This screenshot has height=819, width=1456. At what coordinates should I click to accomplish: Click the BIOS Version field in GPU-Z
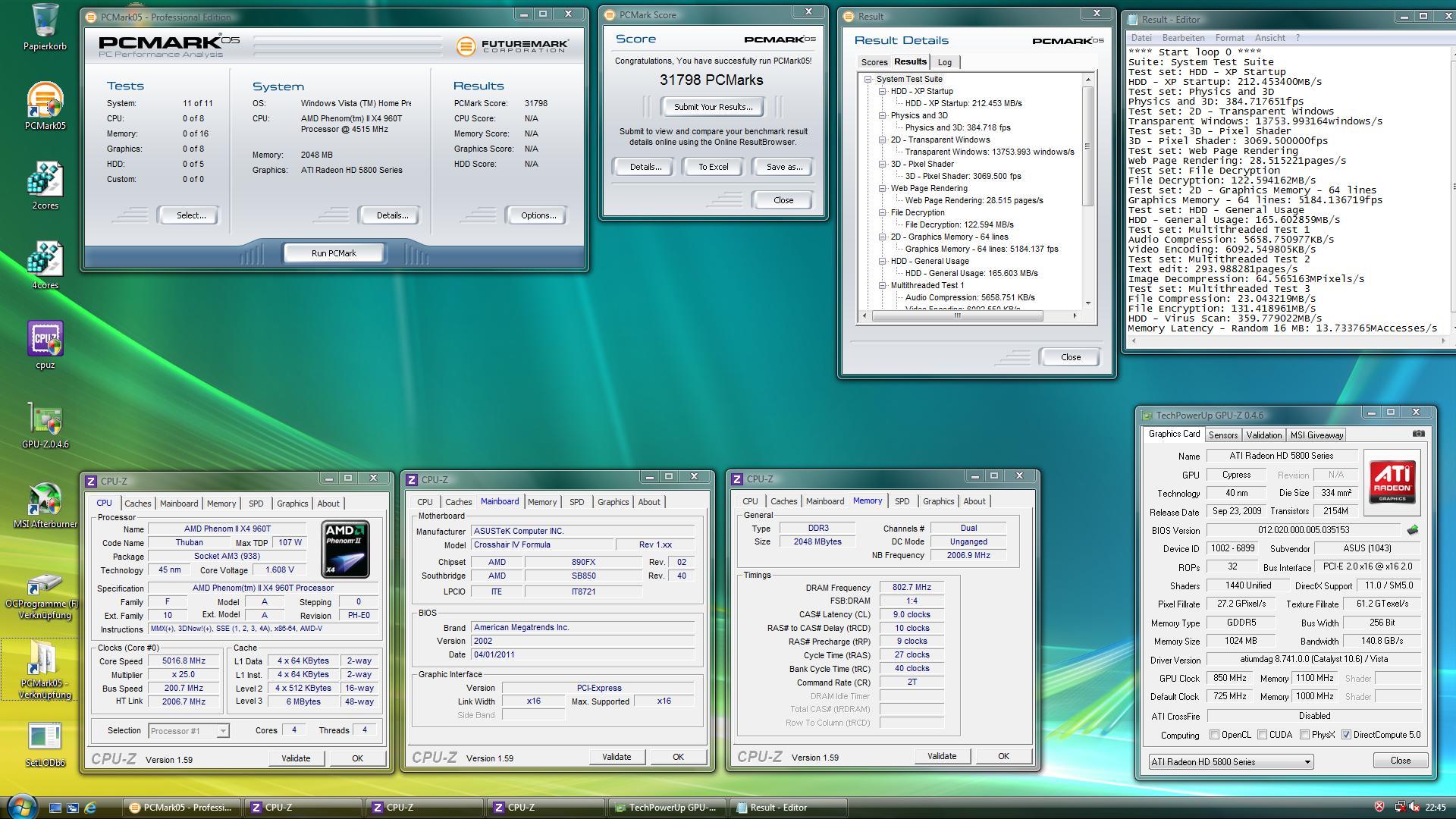tap(1304, 530)
